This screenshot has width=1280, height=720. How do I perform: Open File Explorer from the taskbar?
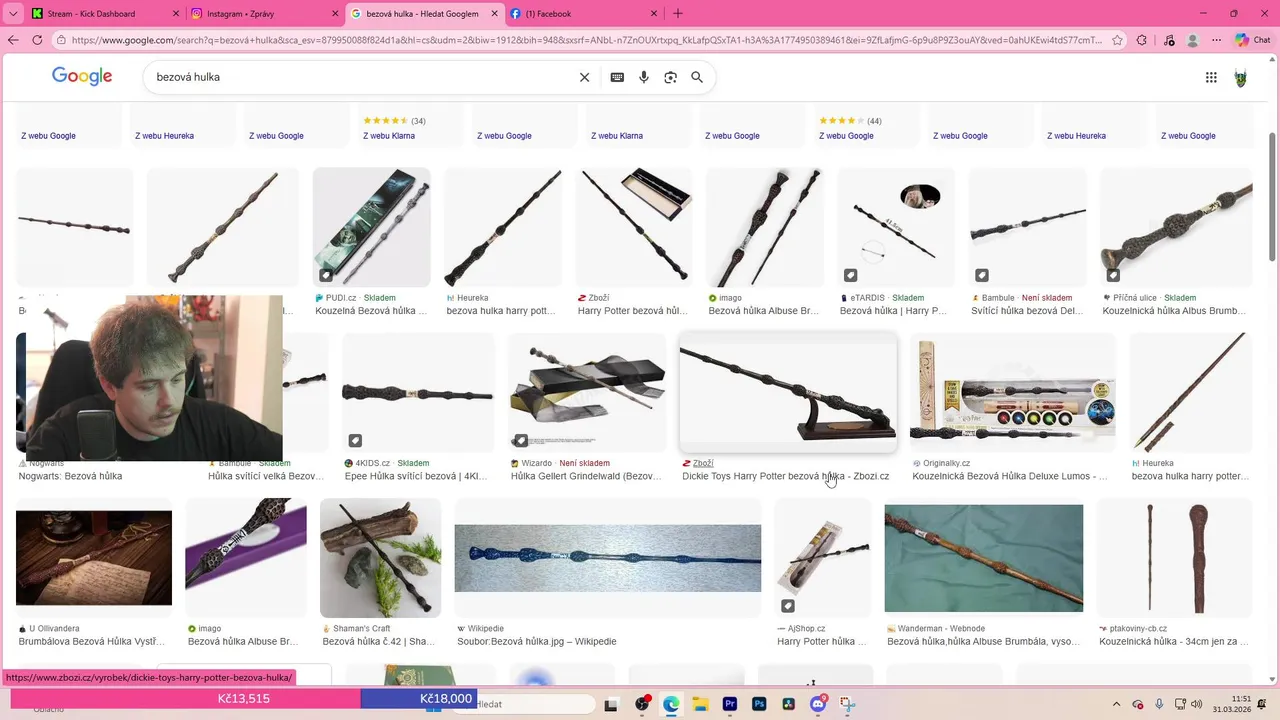coord(700,704)
